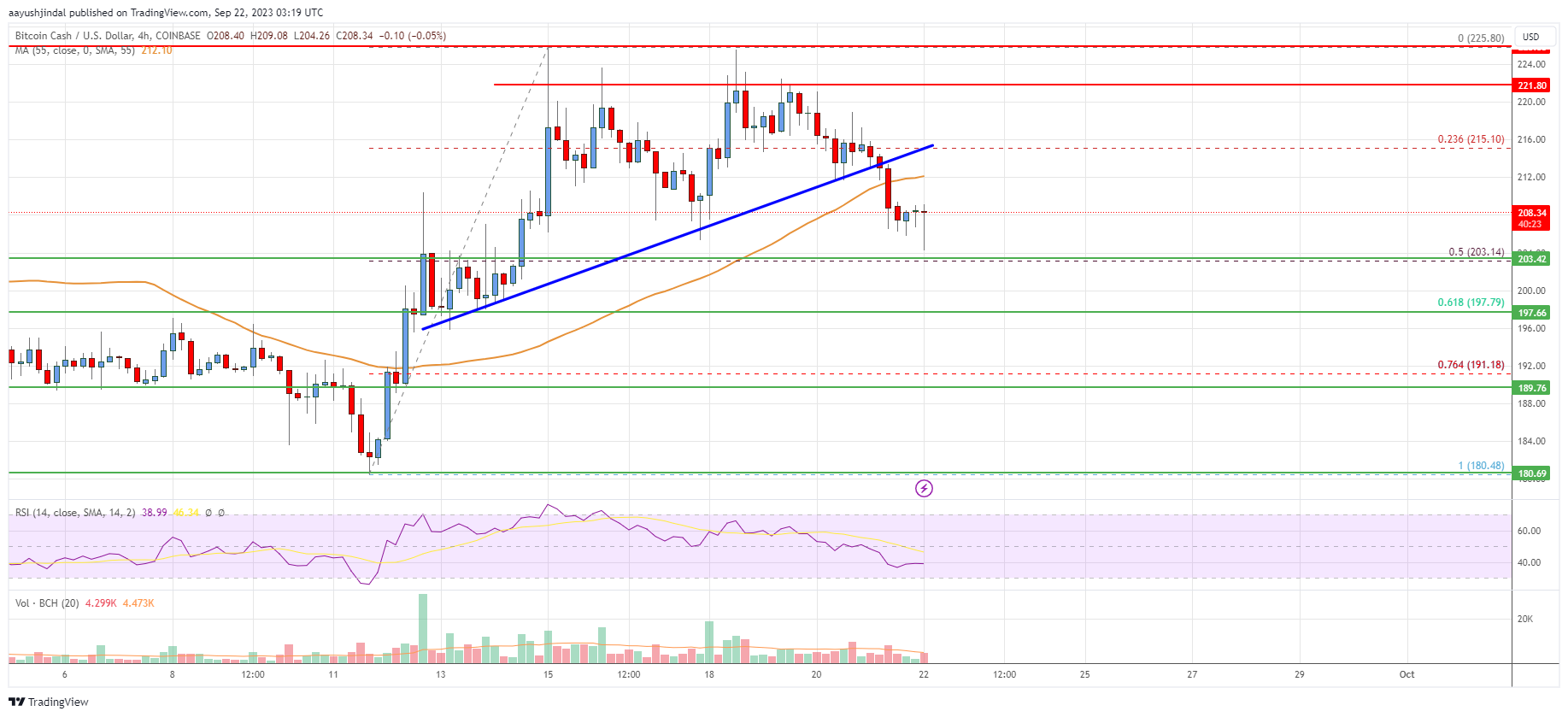Select the 189.76 green price label

click(1532, 388)
